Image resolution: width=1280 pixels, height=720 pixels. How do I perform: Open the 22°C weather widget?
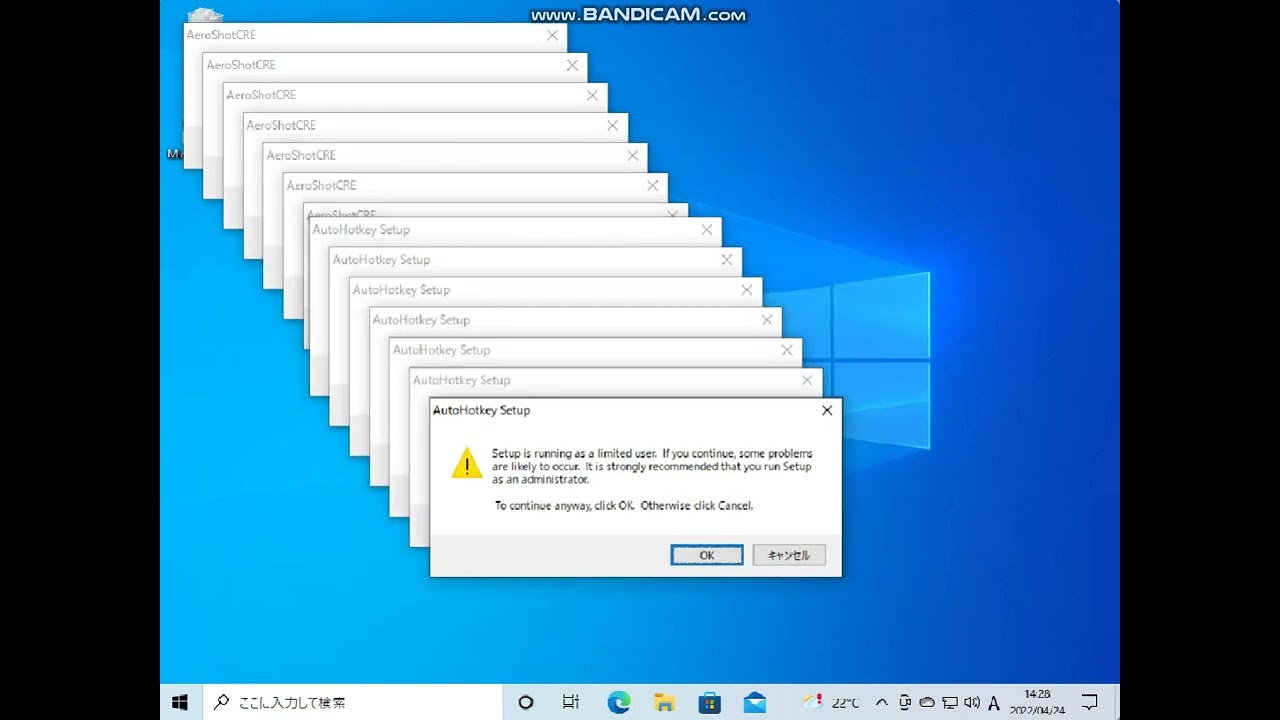832,702
